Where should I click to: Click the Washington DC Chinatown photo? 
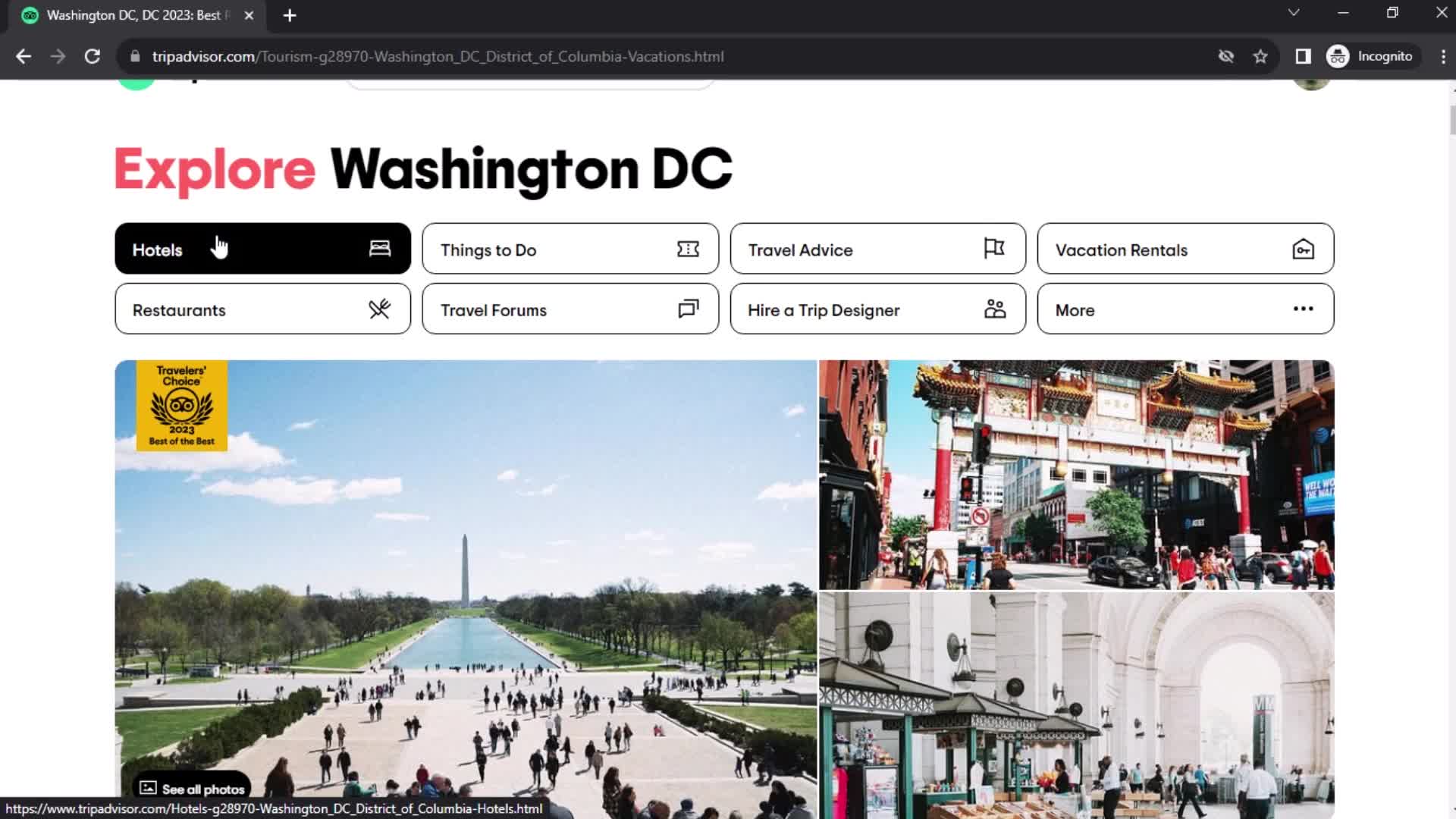(x=1075, y=475)
